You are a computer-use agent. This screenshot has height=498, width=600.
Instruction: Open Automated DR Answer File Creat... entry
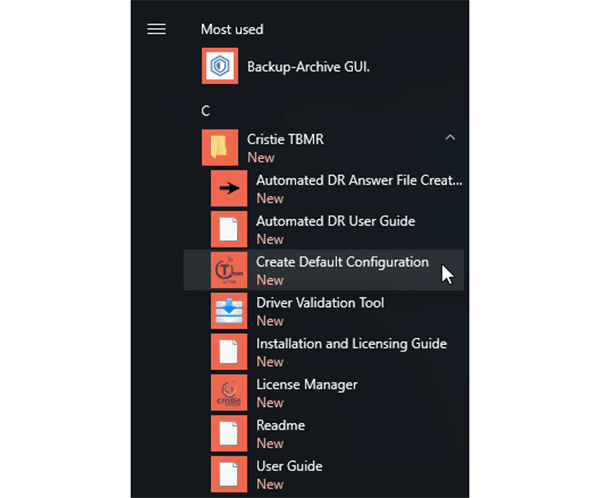pyautogui.click(x=359, y=180)
